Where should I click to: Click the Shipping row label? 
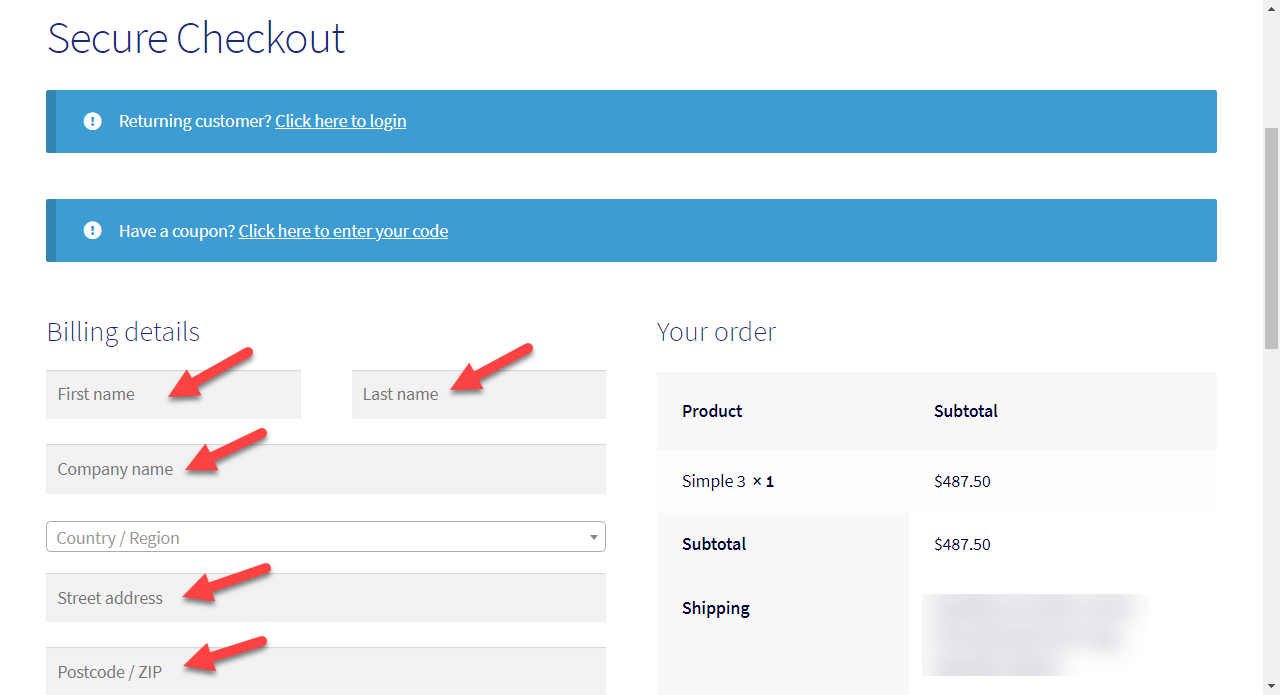coord(716,608)
